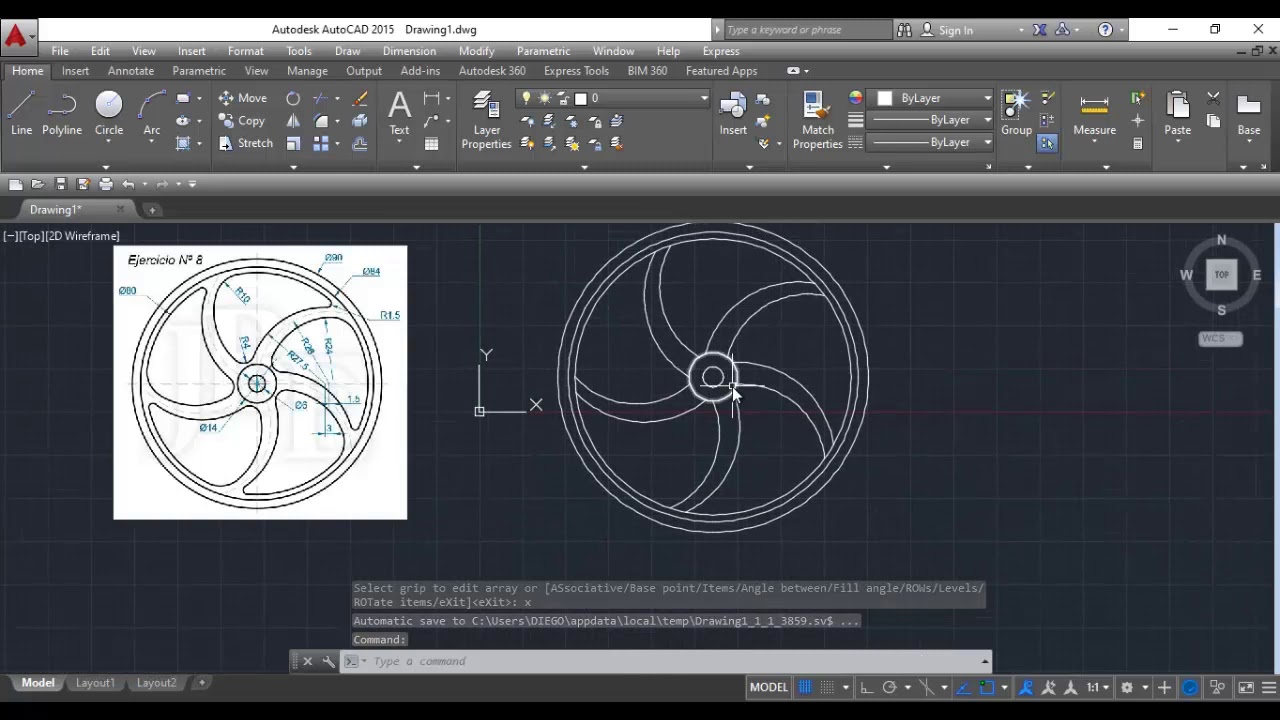Screen dimensions: 1280x720
Task: Click the Move tool
Action: tap(243, 98)
